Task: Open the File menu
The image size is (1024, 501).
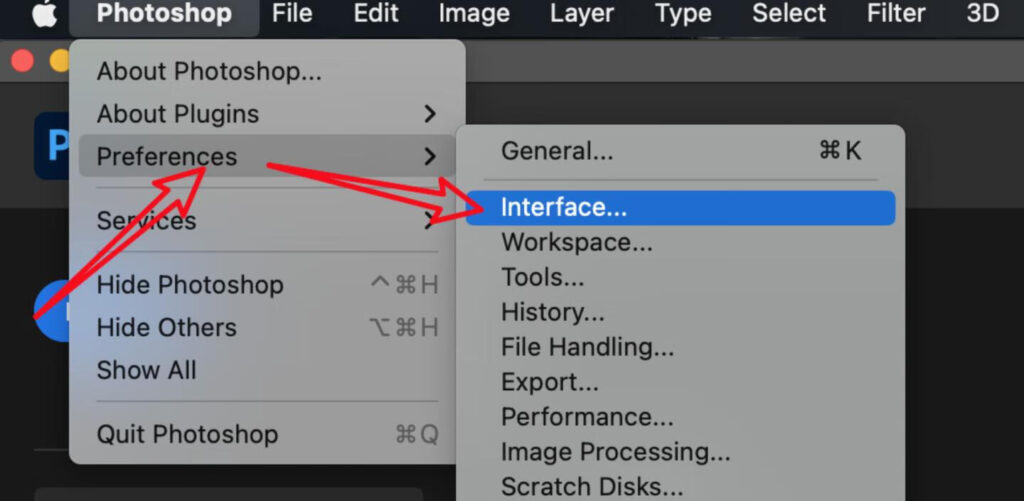Action: coord(292,14)
